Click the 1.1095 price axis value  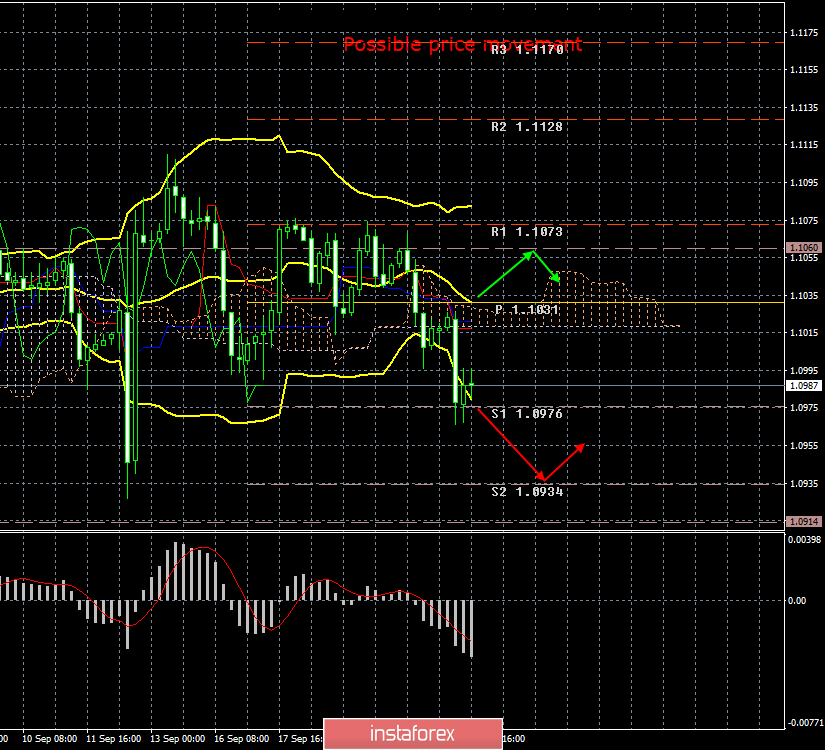click(x=804, y=183)
